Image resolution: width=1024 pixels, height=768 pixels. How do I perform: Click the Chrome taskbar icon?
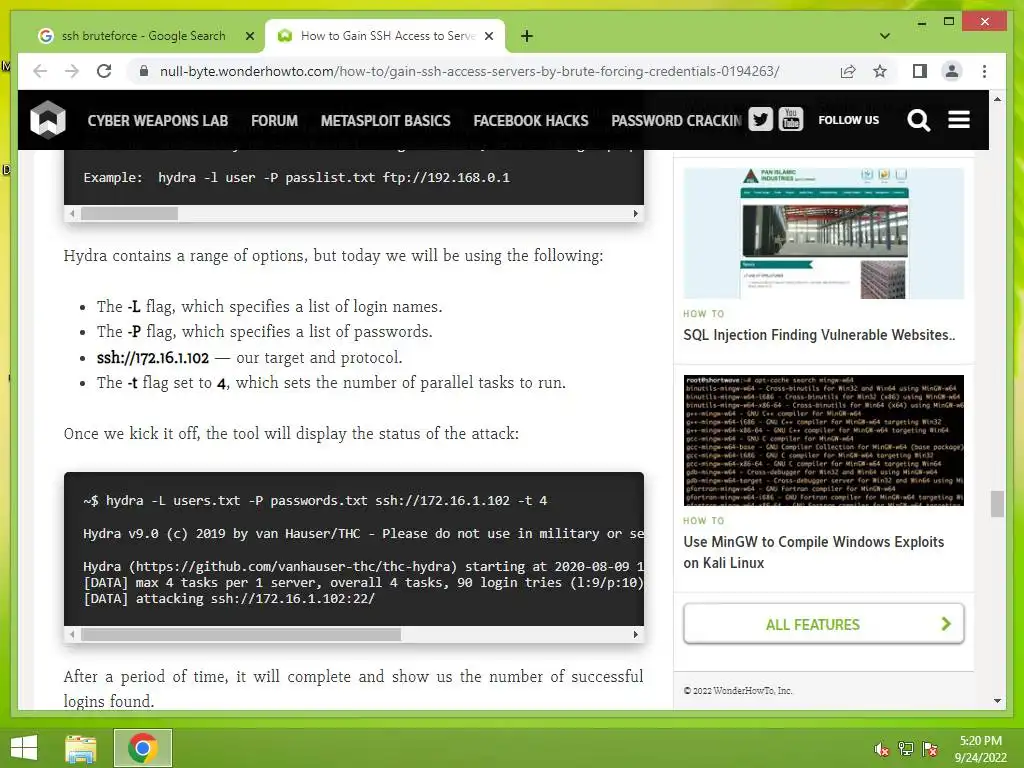142,748
